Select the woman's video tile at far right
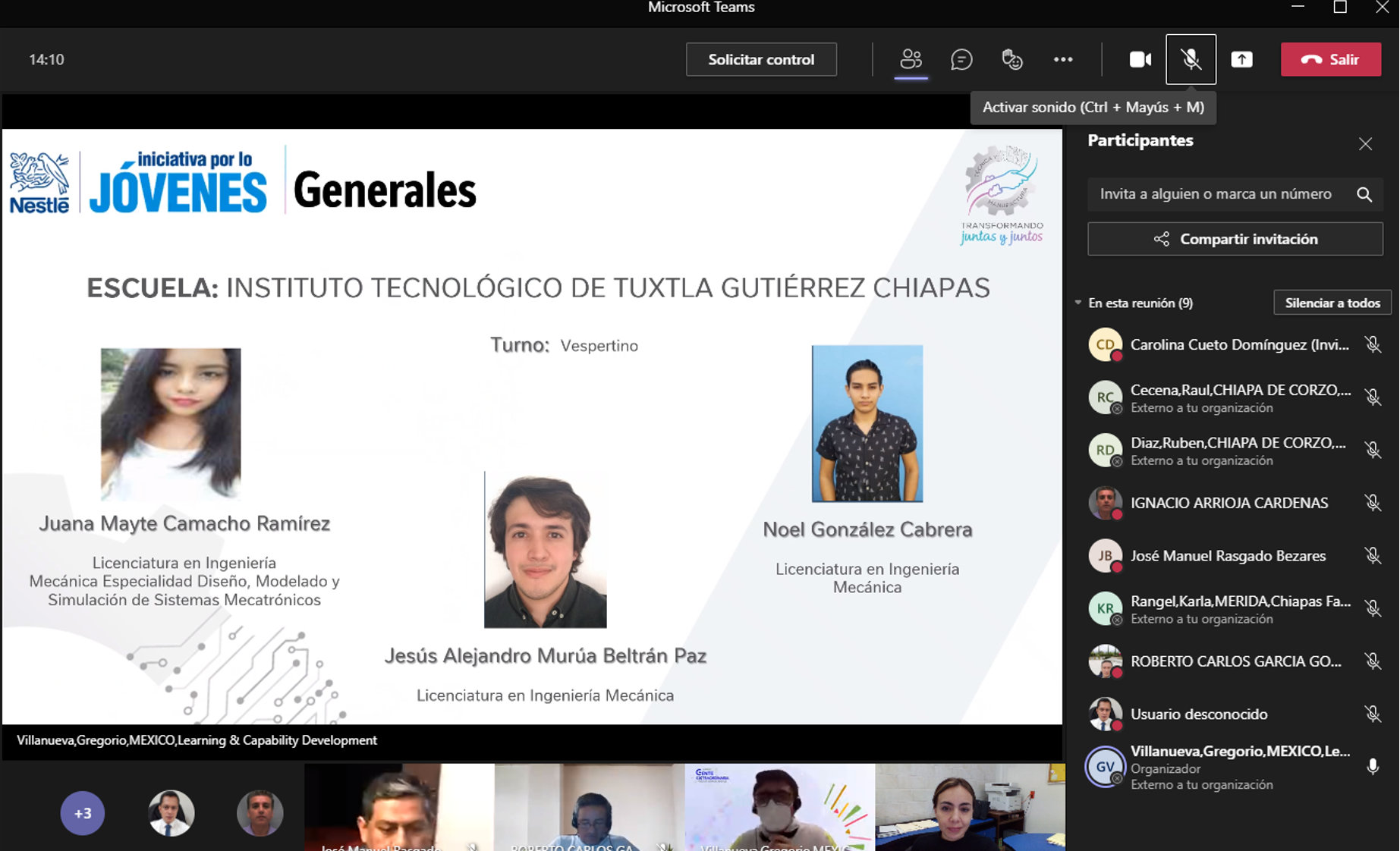1400x851 pixels. 970,807
